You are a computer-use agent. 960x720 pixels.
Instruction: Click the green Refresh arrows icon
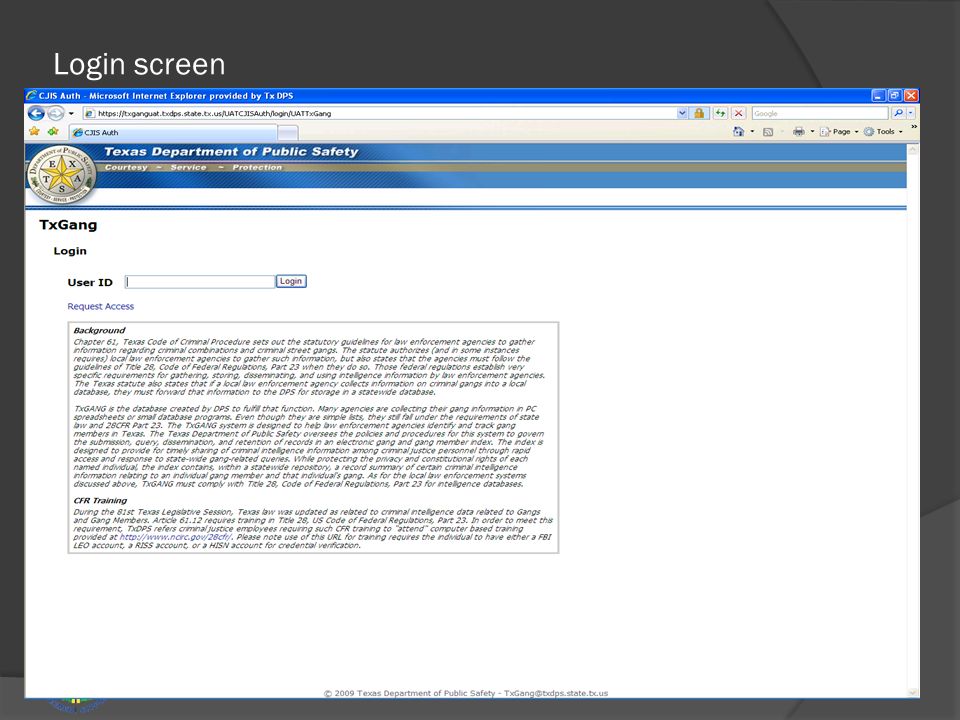tap(720, 113)
